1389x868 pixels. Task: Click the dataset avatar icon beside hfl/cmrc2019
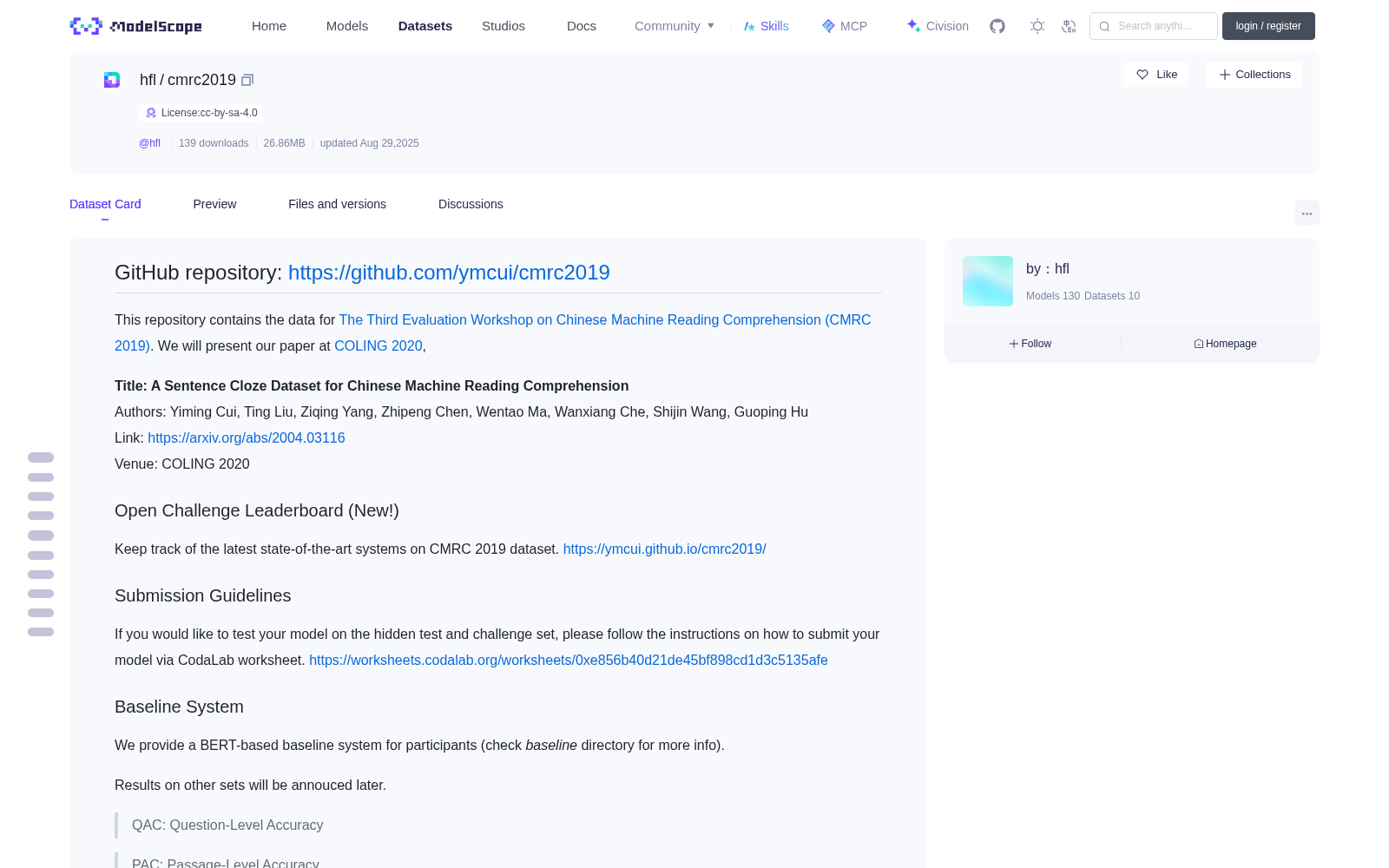coord(112,80)
